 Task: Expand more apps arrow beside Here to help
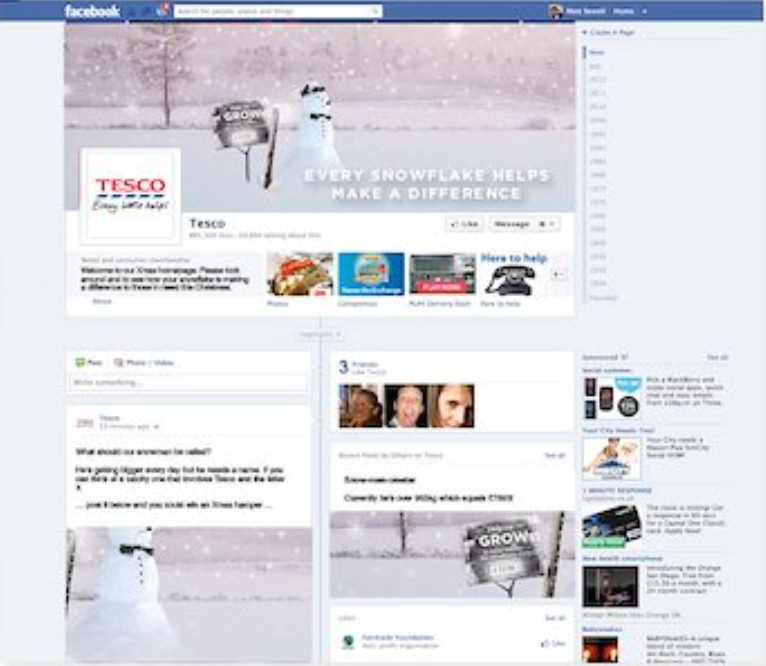click(558, 275)
